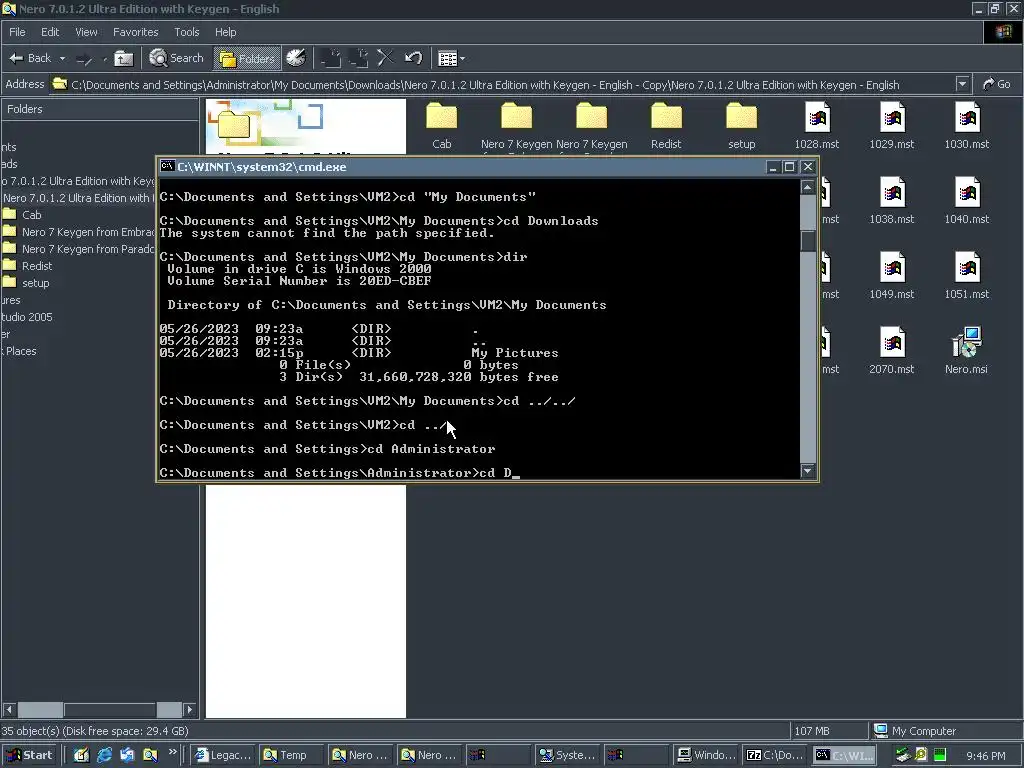
Task: Select the 1051.mst file
Action: (x=967, y=276)
